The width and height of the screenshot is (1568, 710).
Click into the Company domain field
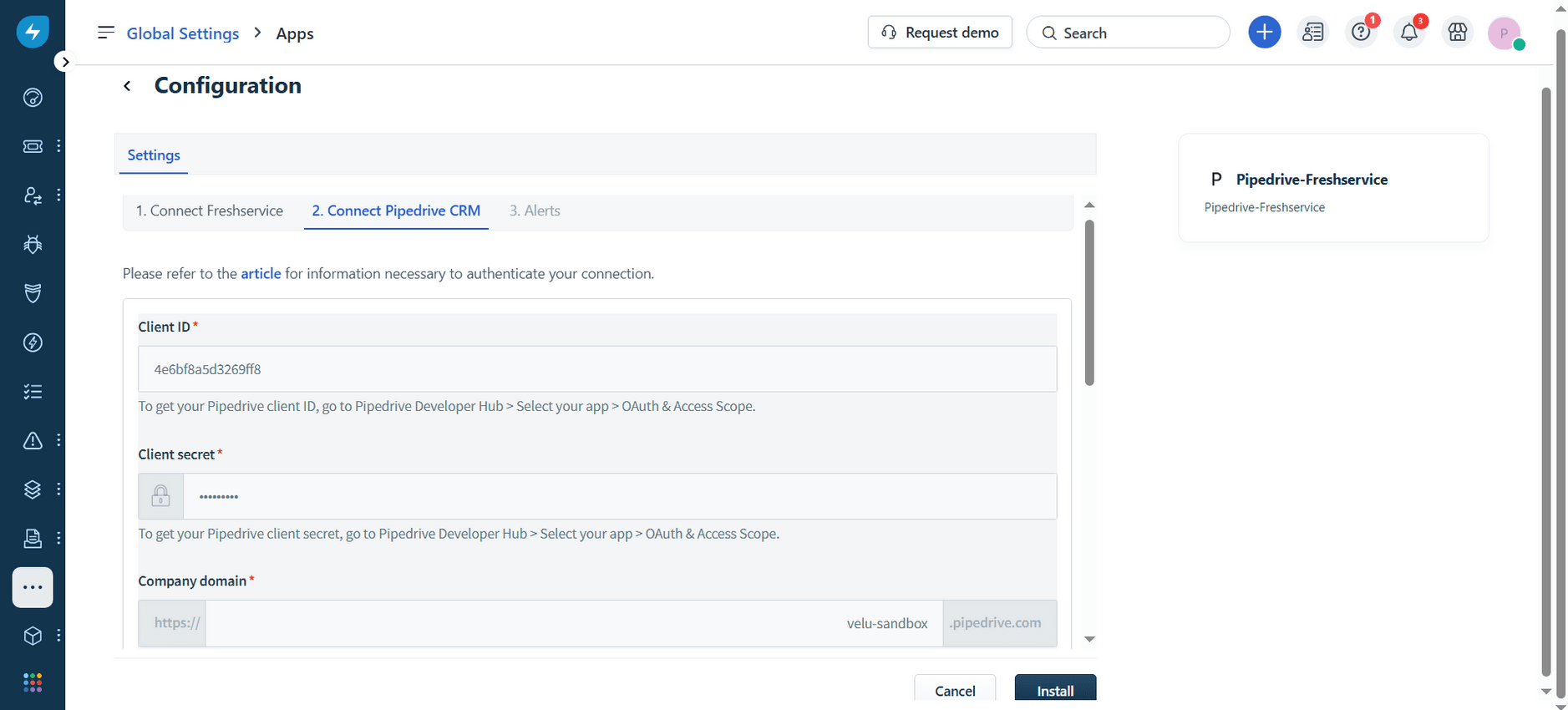coord(574,623)
